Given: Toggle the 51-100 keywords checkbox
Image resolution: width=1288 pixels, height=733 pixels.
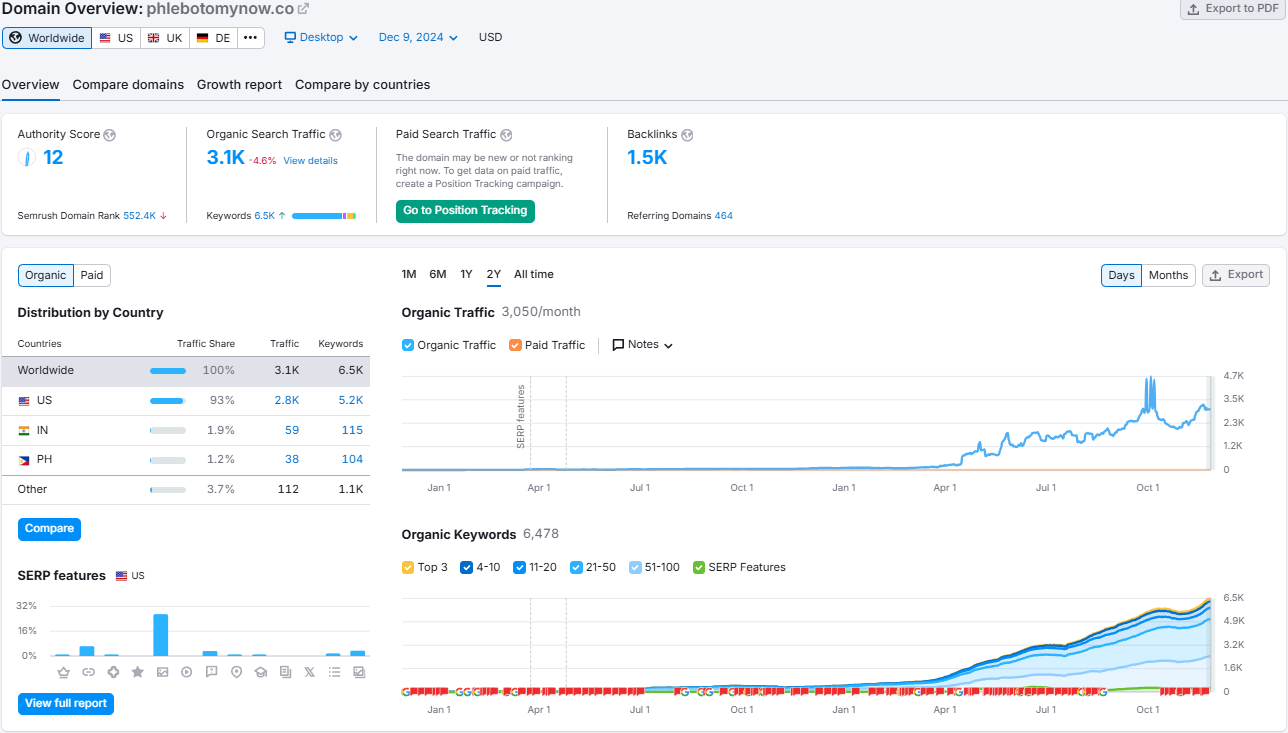Looking at the screenshot, I should (x=636, y=567).
